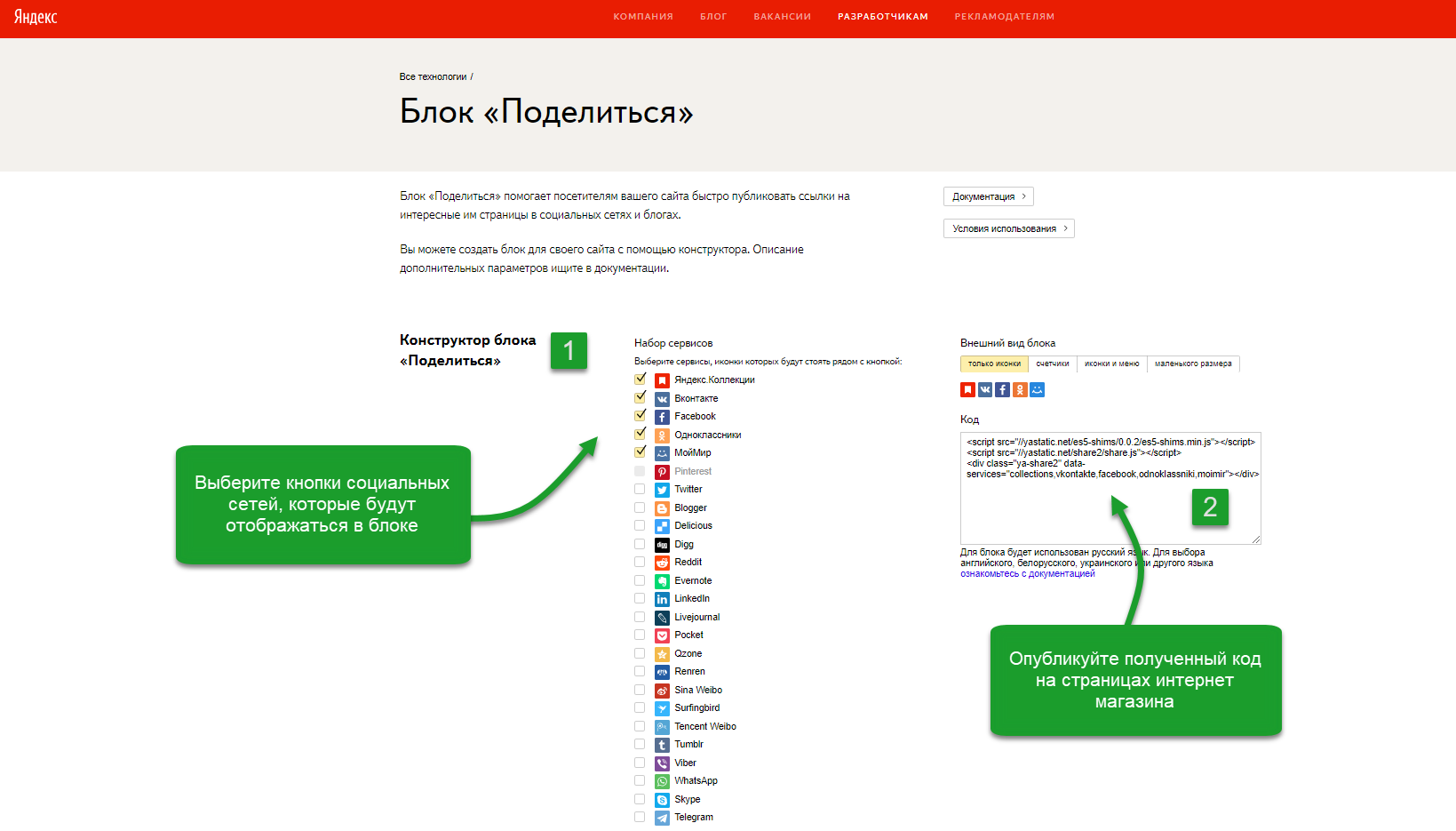Image resolution: width=1456 pixels, height=831 pixels.
Task: Uncheck the МойМир checkbox
Action: [640, 451]
